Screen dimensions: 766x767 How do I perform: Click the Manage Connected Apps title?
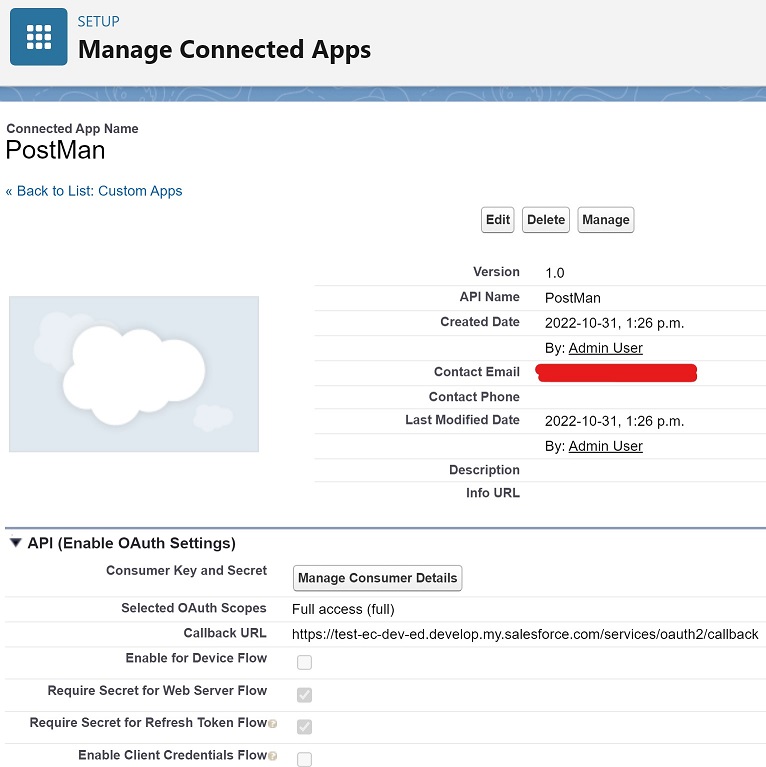coord(225,49)
